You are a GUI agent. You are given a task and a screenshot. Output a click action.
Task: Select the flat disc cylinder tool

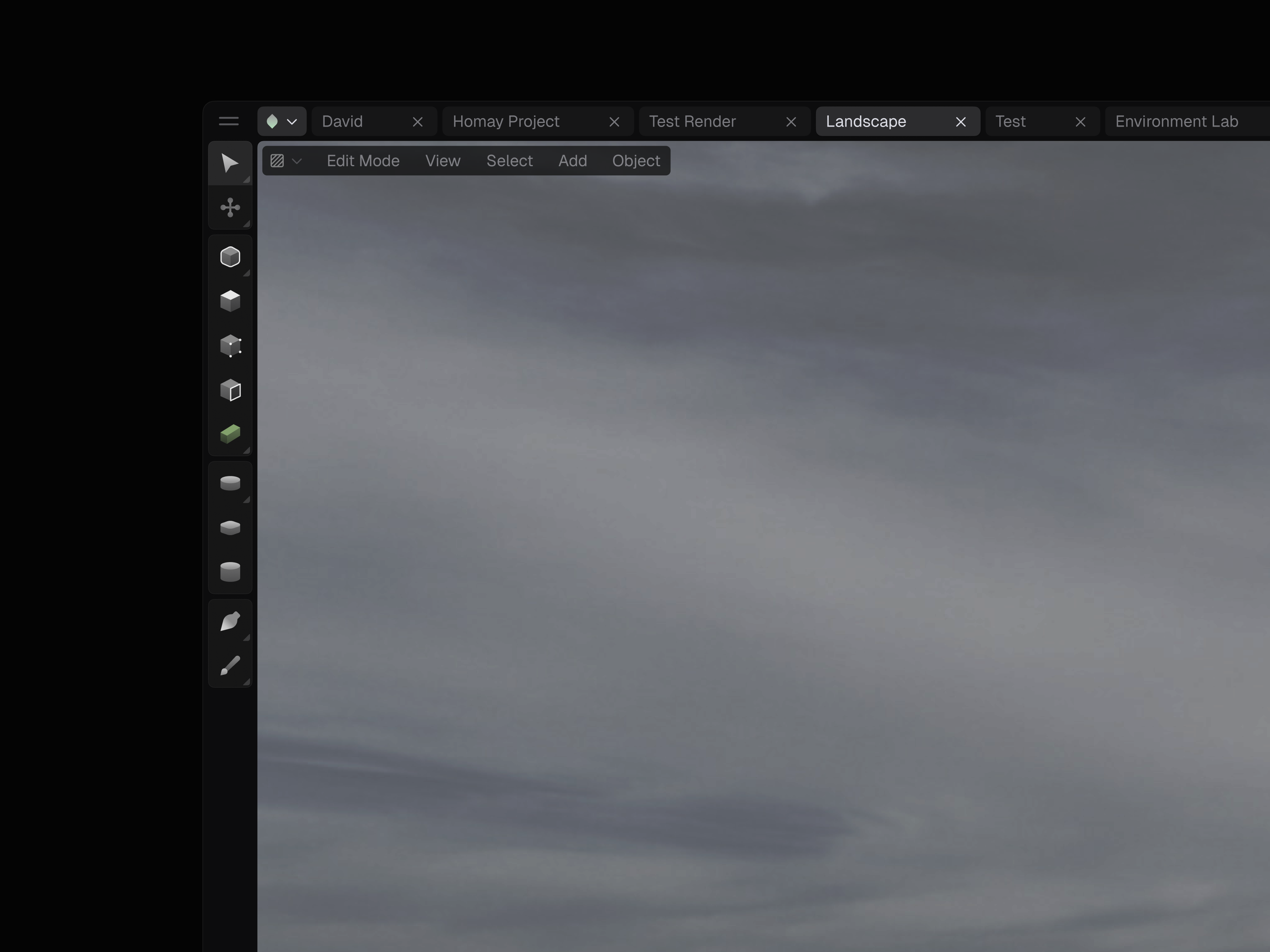click(x=230, y=483)
